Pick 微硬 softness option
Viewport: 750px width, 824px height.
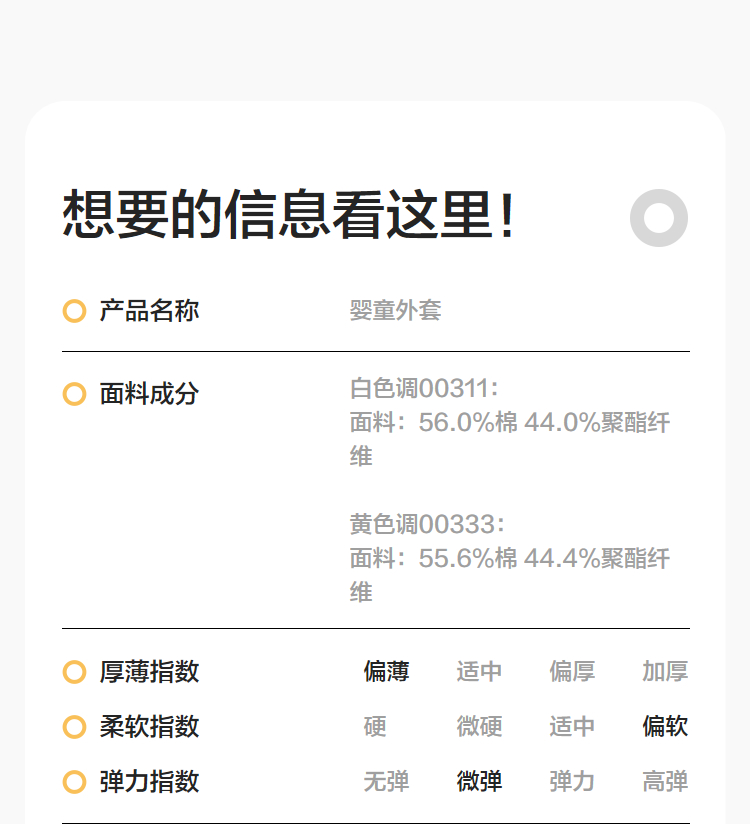(x=479, y=727)
